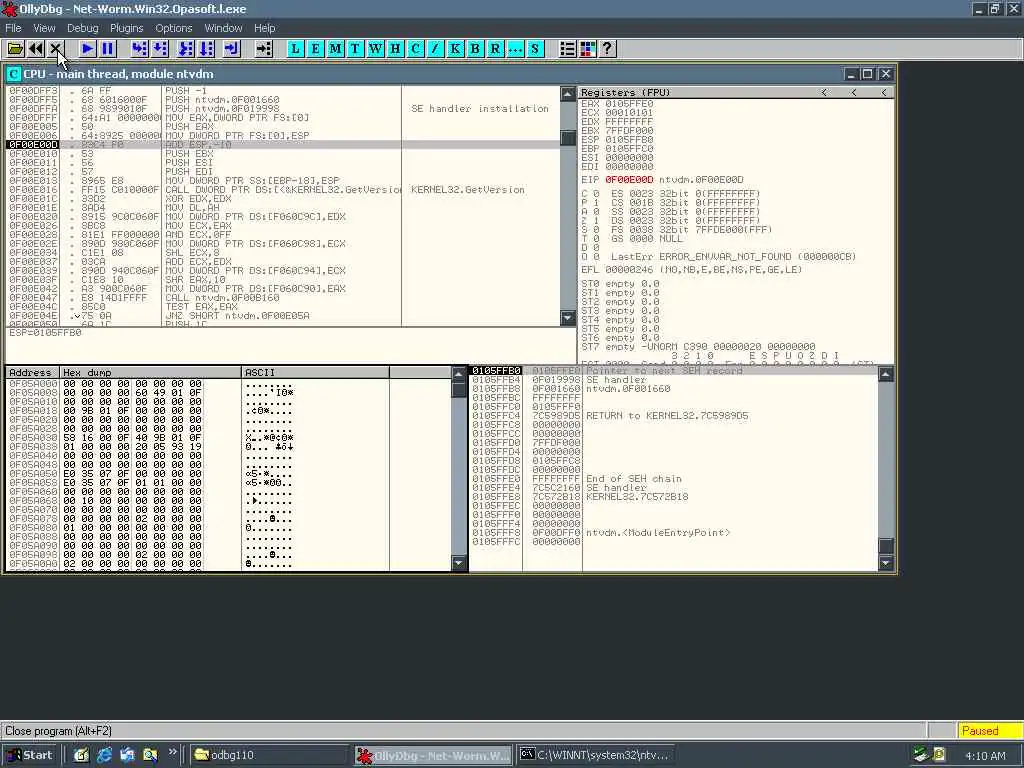
Task: Show Executable modules with E button
Action: [x=315, y=49]
